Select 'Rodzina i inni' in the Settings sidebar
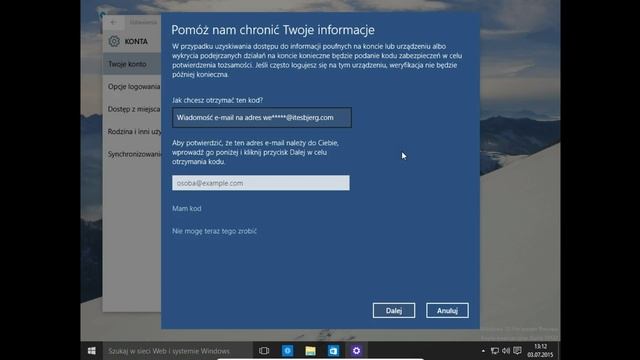The width and height of the screenshot is (640, 360). [132, 131]
